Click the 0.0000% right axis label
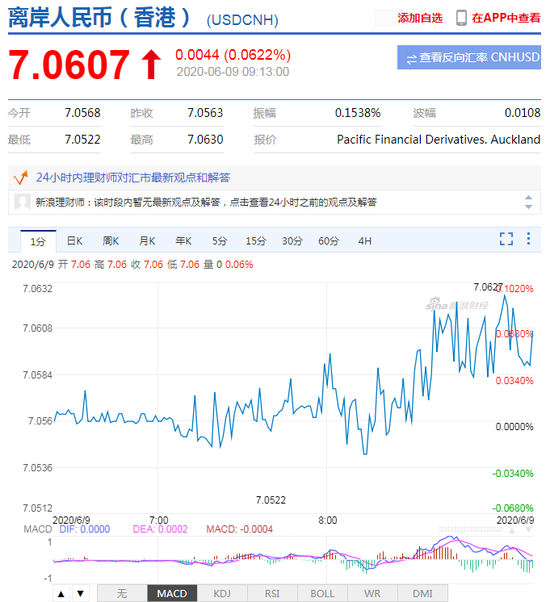Viewport: 550px width, 602px height. click(514, 427)
